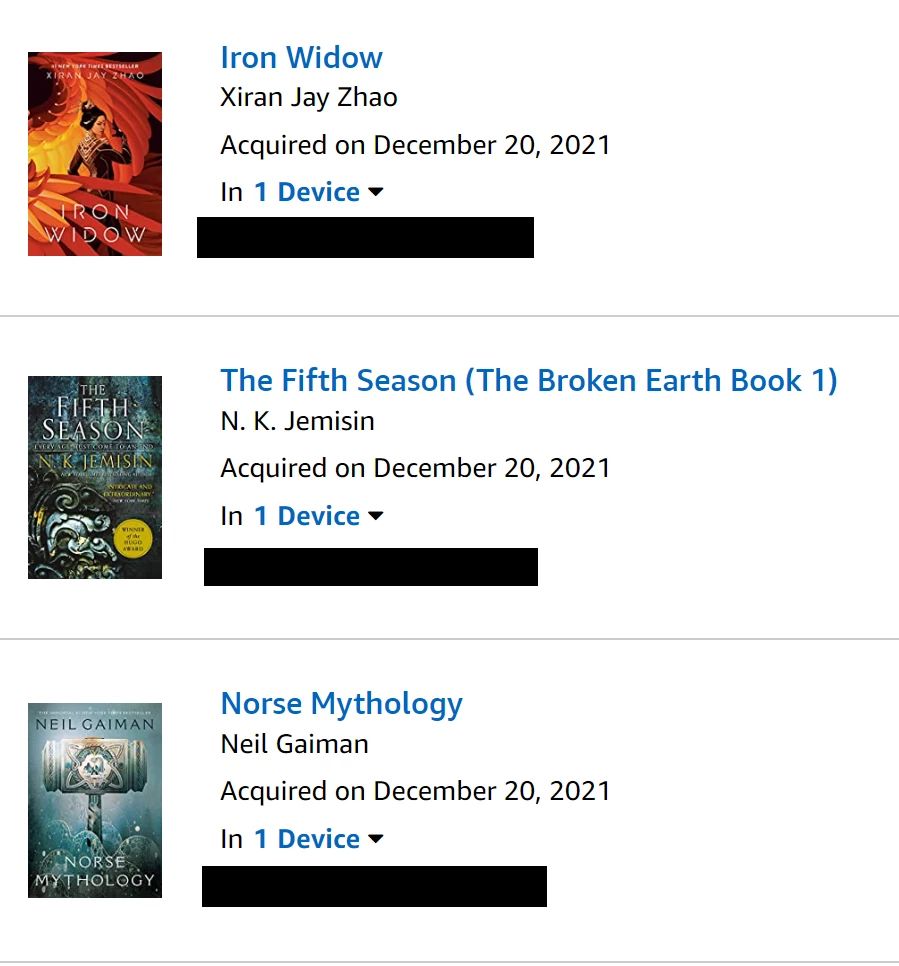Click The Fifth Season cover image
899x966 pixels.
pos(95,477)
